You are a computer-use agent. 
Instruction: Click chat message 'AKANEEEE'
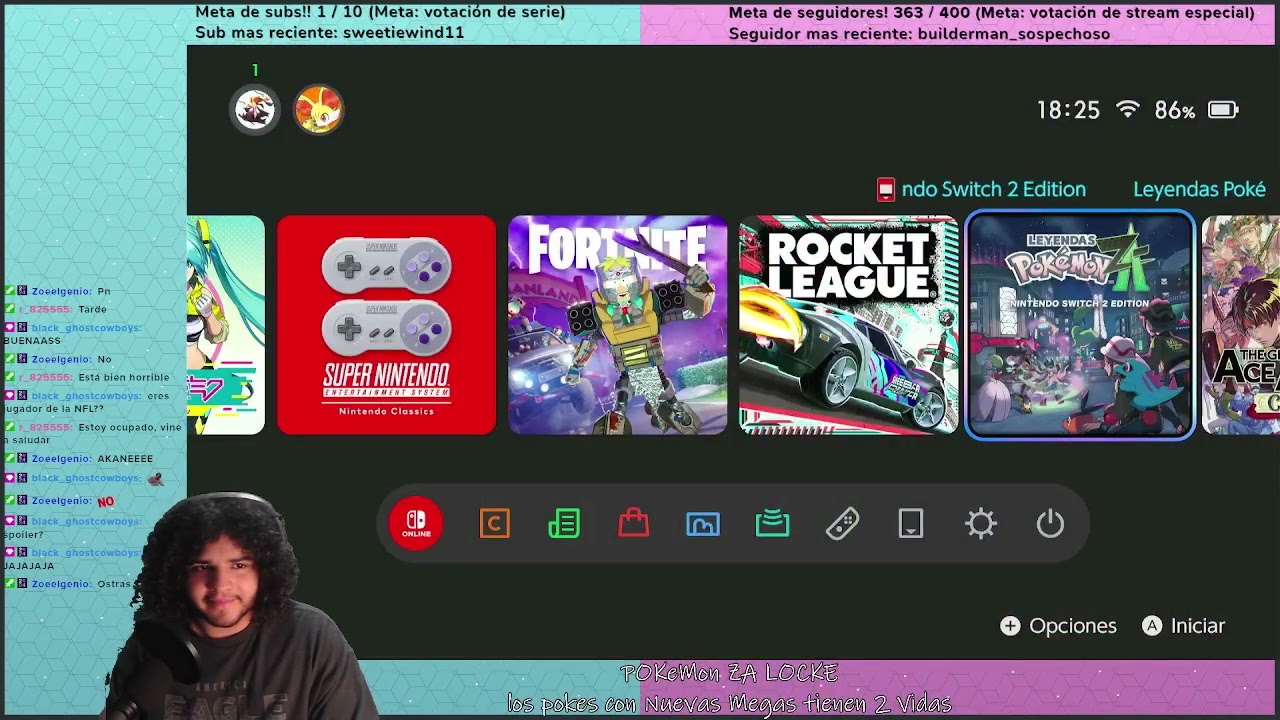pos(125,459)
